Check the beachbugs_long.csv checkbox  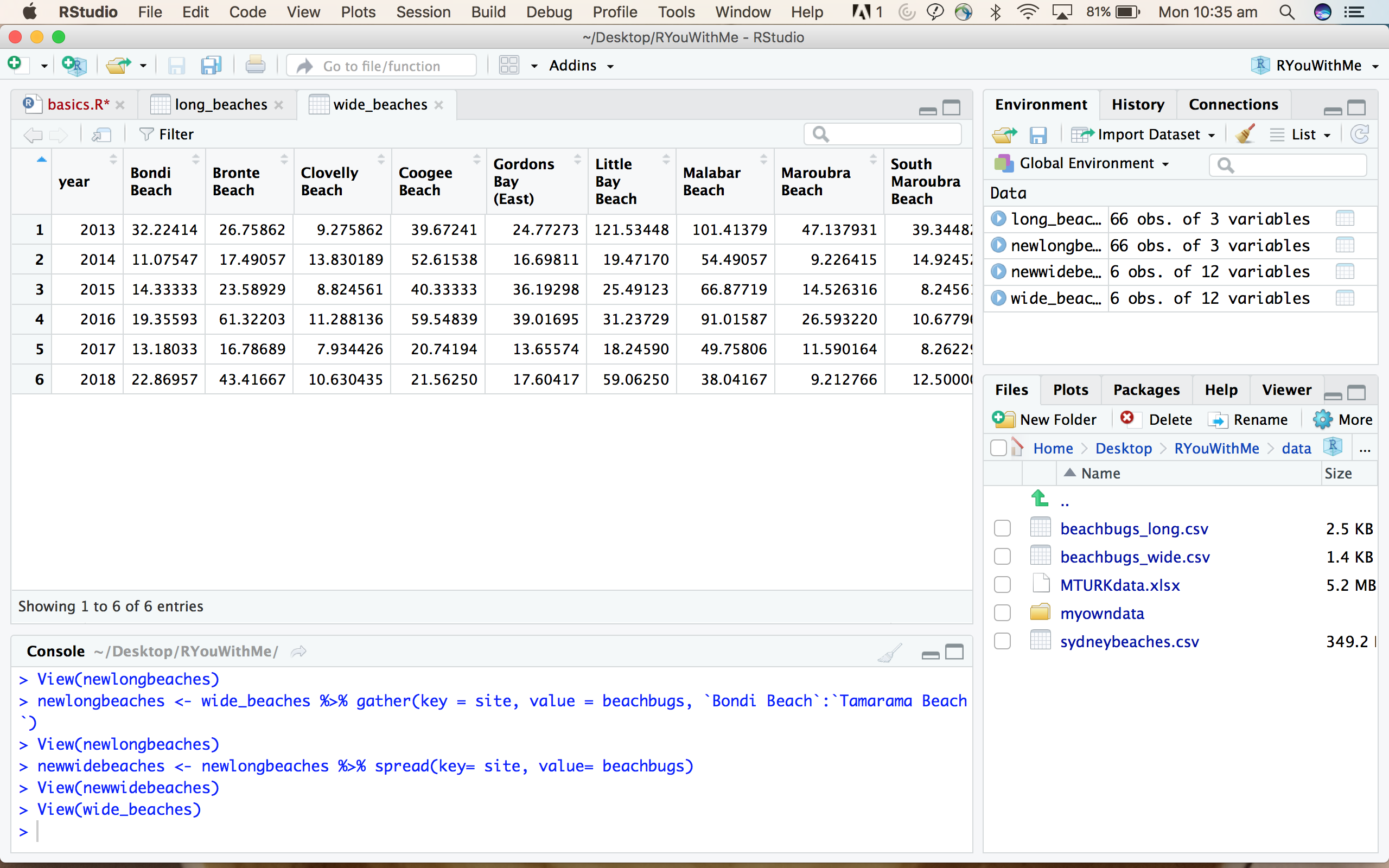(x=1002, y=528)
